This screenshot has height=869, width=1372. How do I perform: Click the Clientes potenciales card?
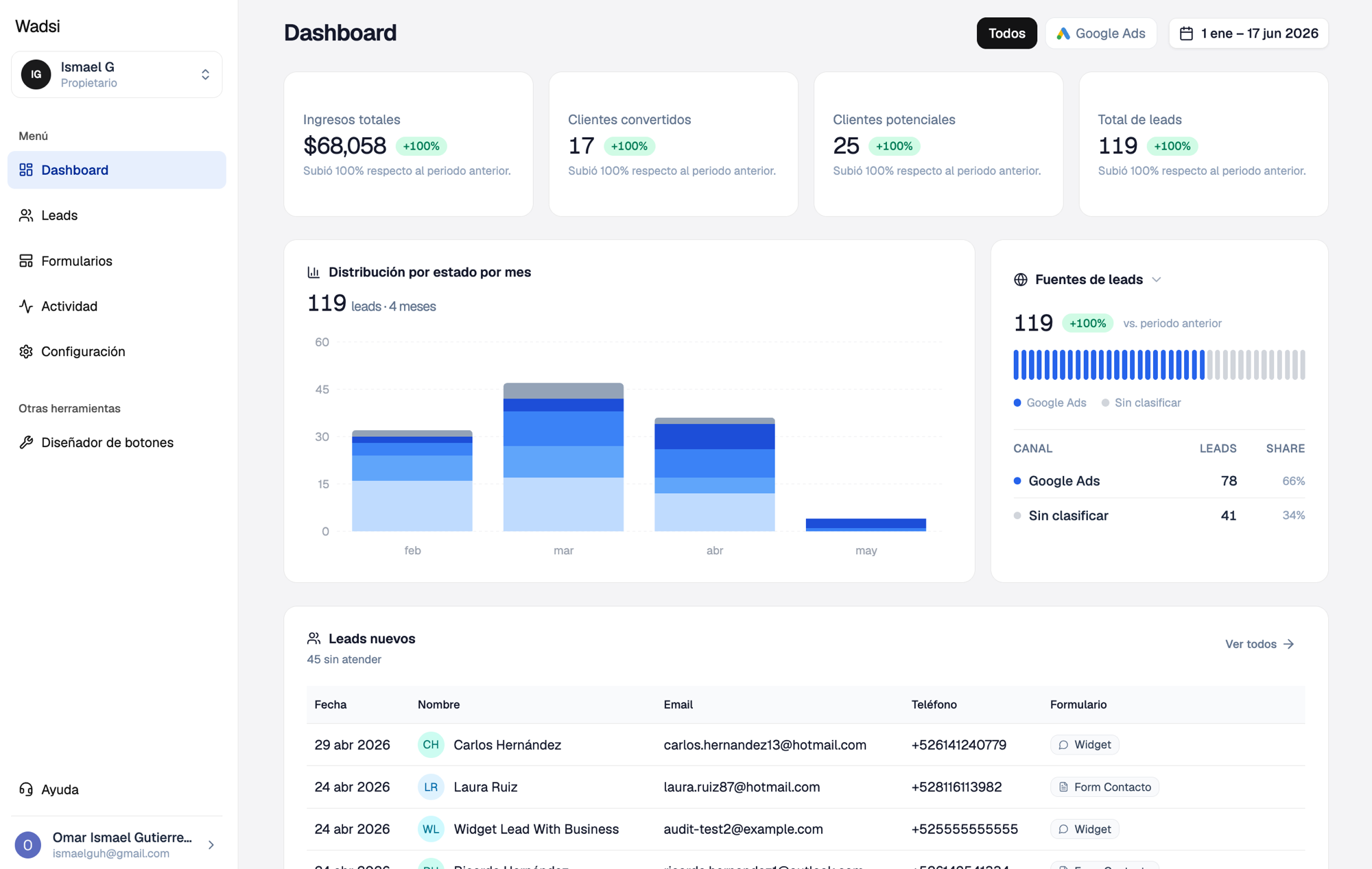pos(938,144)
